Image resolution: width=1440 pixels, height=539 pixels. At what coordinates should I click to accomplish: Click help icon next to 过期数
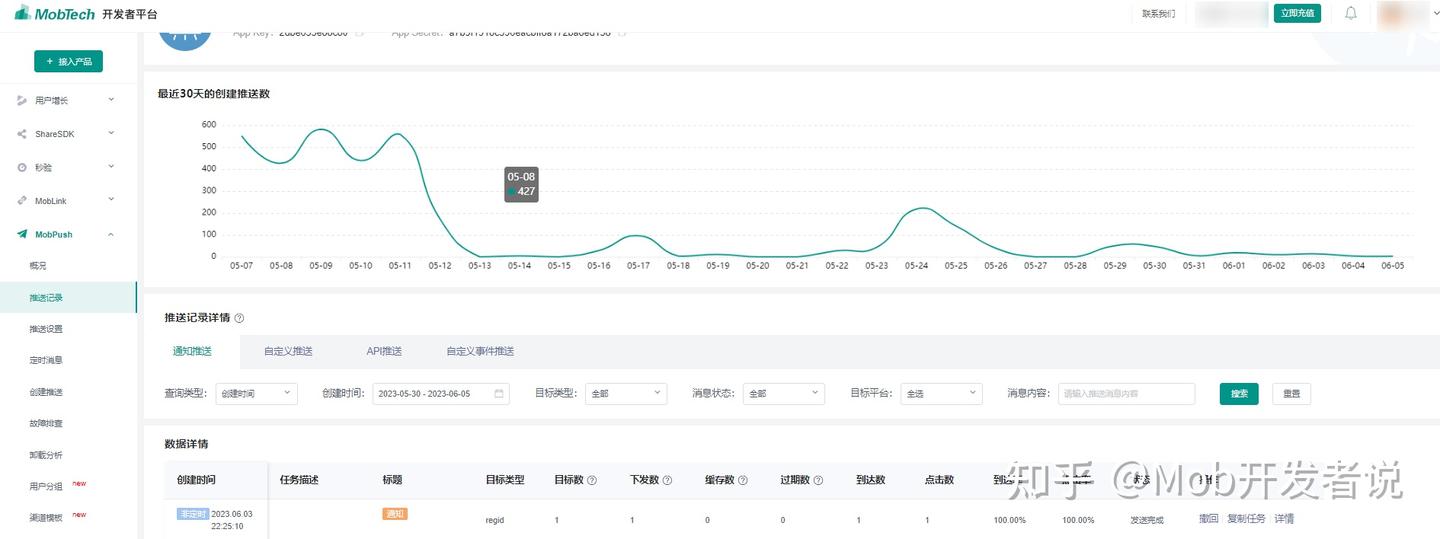tap(818, 480)
